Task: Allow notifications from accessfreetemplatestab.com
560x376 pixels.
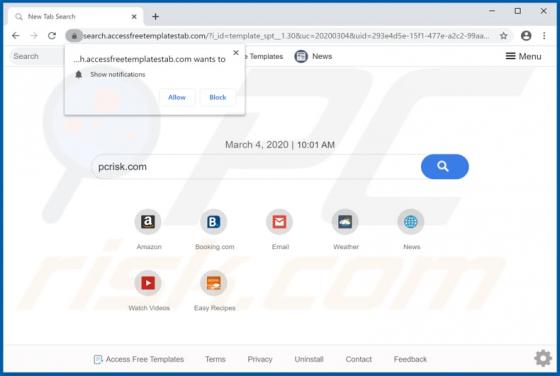Action: 177,97
